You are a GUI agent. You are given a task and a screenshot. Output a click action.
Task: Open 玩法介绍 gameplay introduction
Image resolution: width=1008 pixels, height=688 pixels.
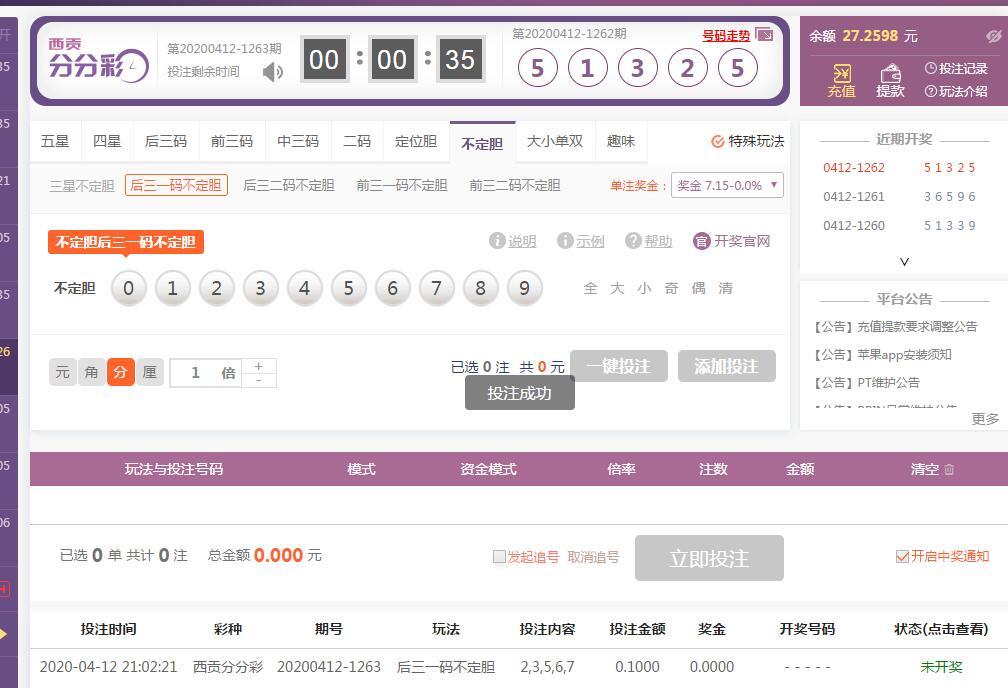[955, 91]
